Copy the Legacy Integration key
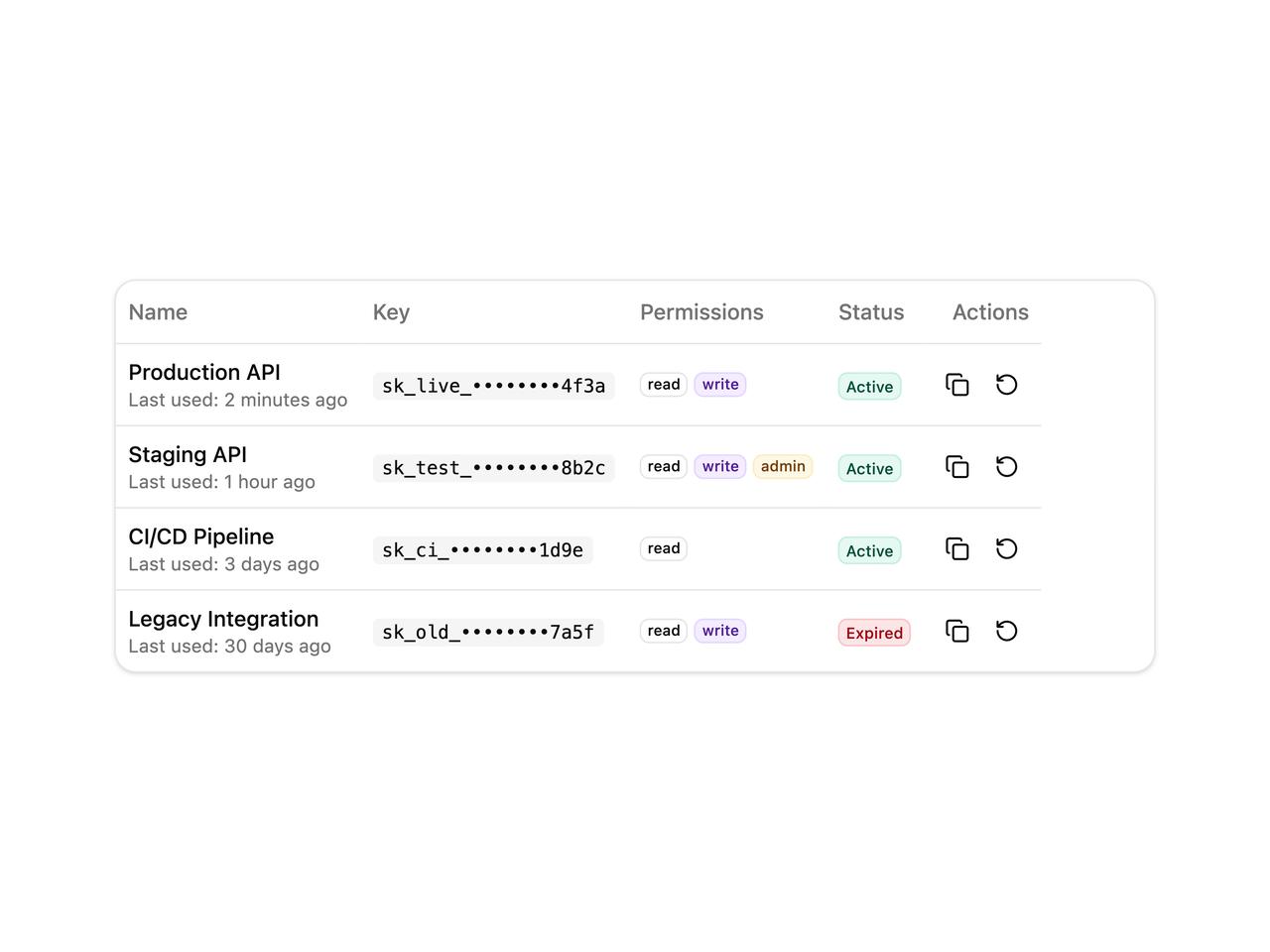Image resolution: width=1270 pixels, height=952 pixels. (957, 632)
